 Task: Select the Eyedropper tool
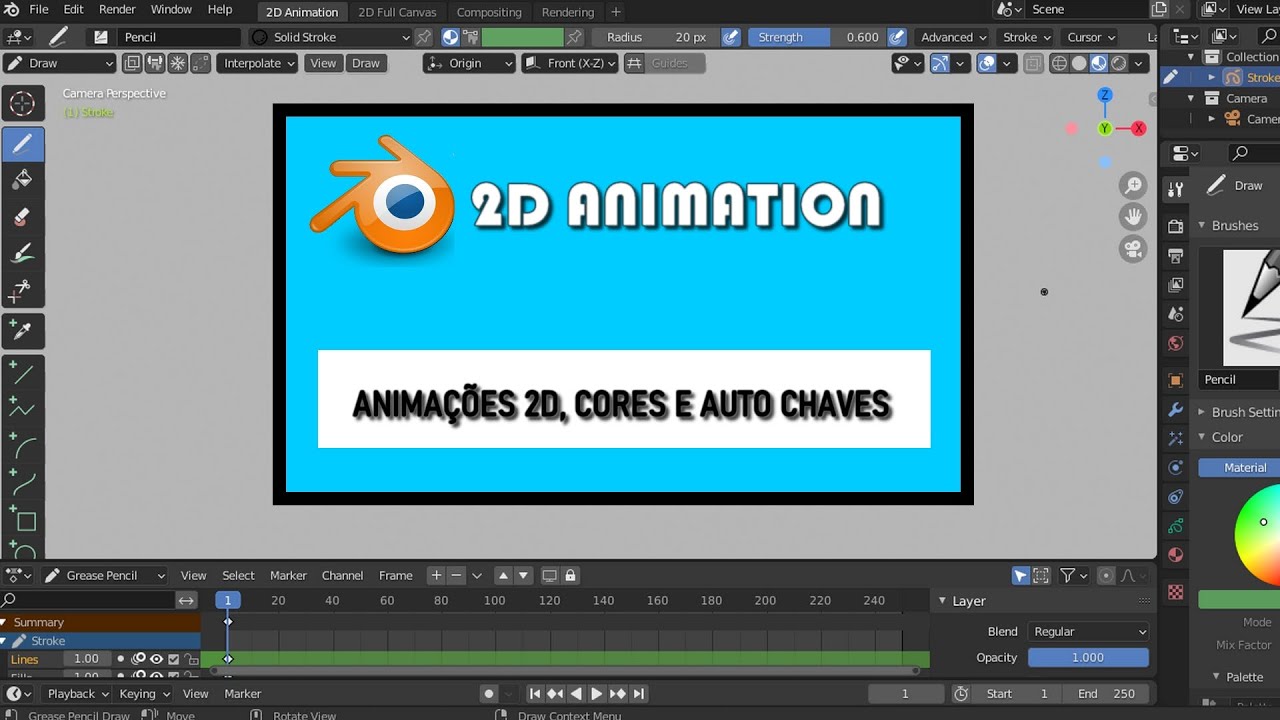click(x=22, y=331)
